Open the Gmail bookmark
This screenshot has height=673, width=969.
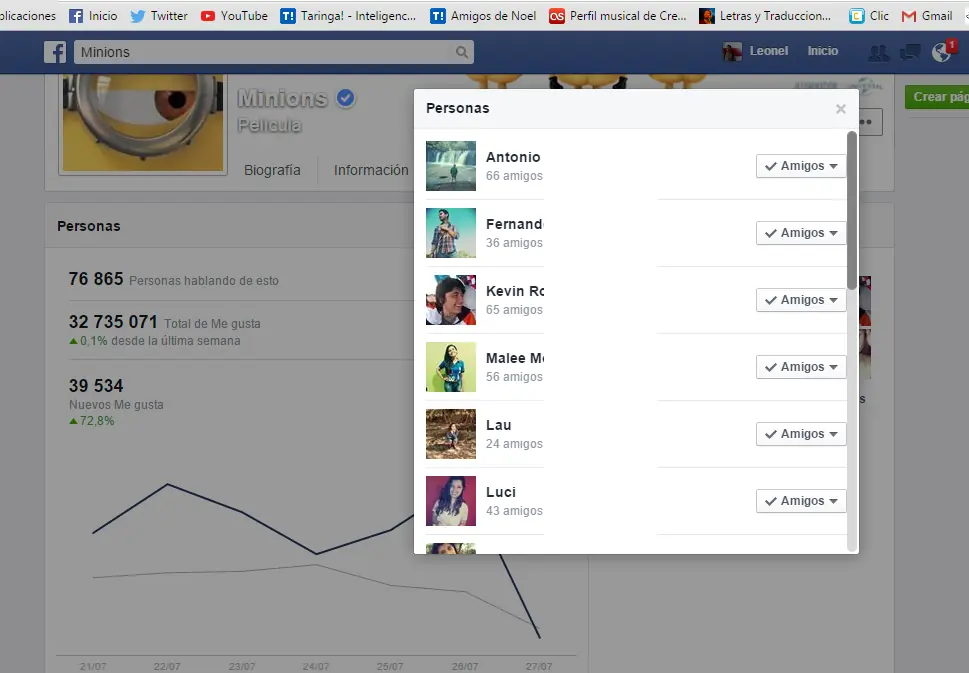coord(927,16)
